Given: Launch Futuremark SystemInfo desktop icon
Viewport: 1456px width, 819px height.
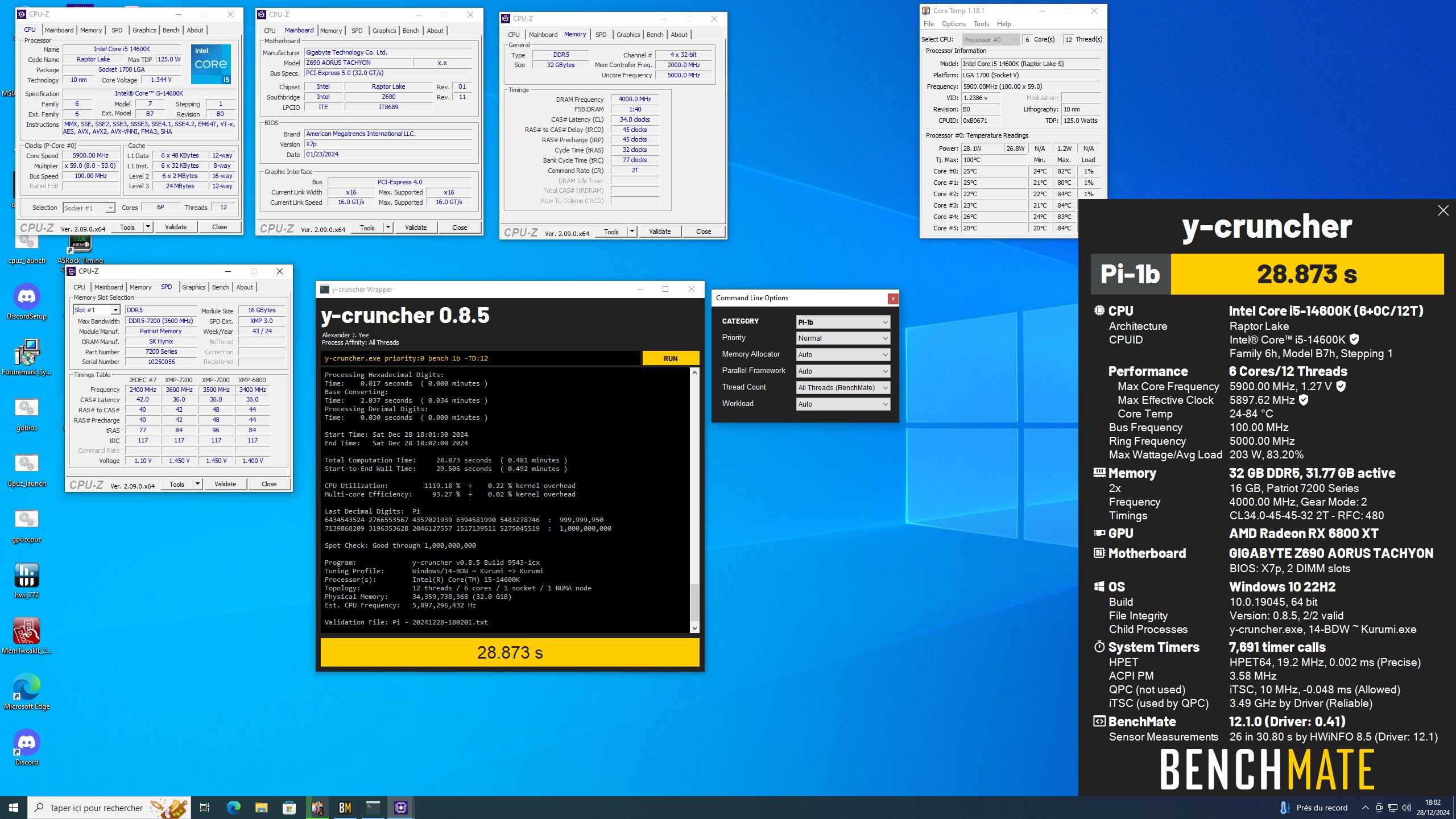Looking at the screenshot, I should tap(27, 357).
